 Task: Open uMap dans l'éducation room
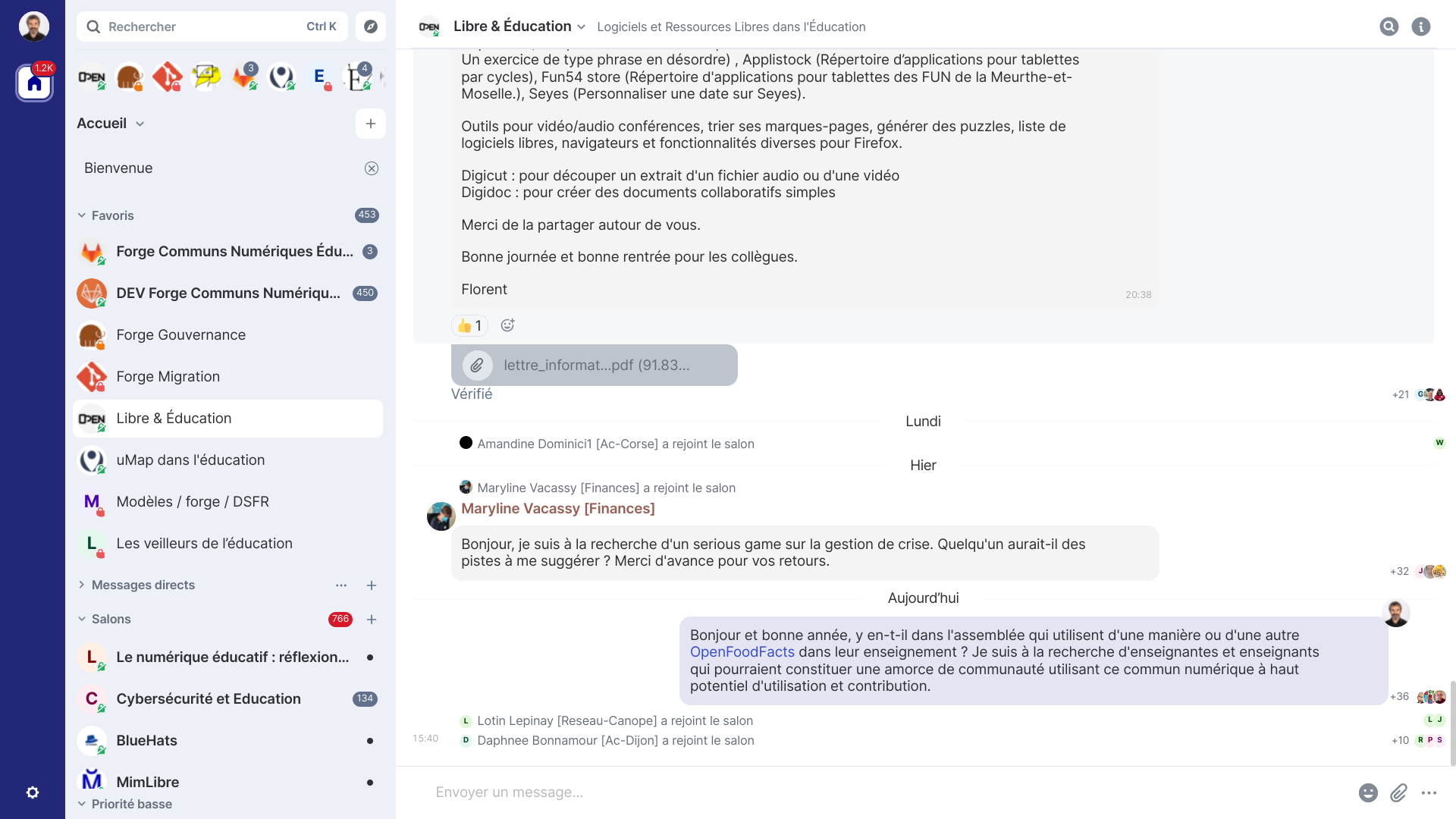(227, 460)
